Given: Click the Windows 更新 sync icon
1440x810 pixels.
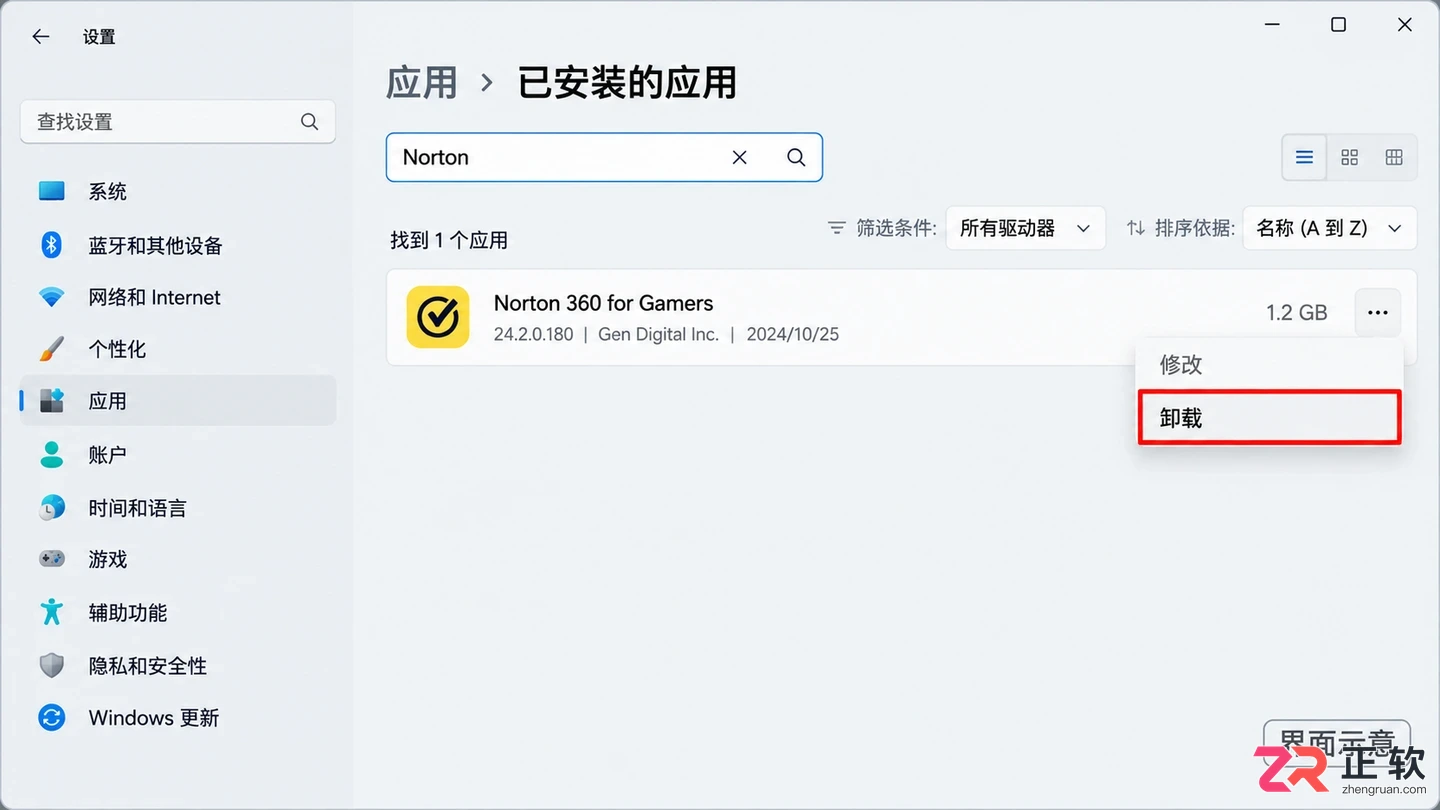Looking at the screenshot, I should click(x=51, y=717).
